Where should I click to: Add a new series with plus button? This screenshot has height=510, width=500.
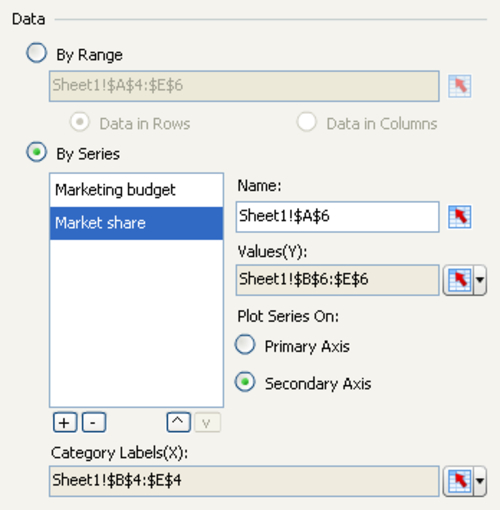tap(65, 422)
